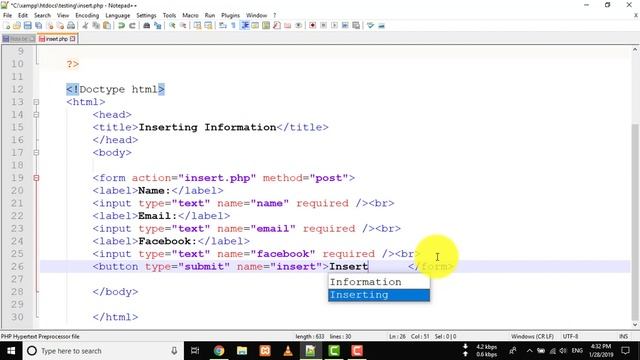640x360 pixels.
Task: Show hidden icons in the system tray
Action: (529, 351)
